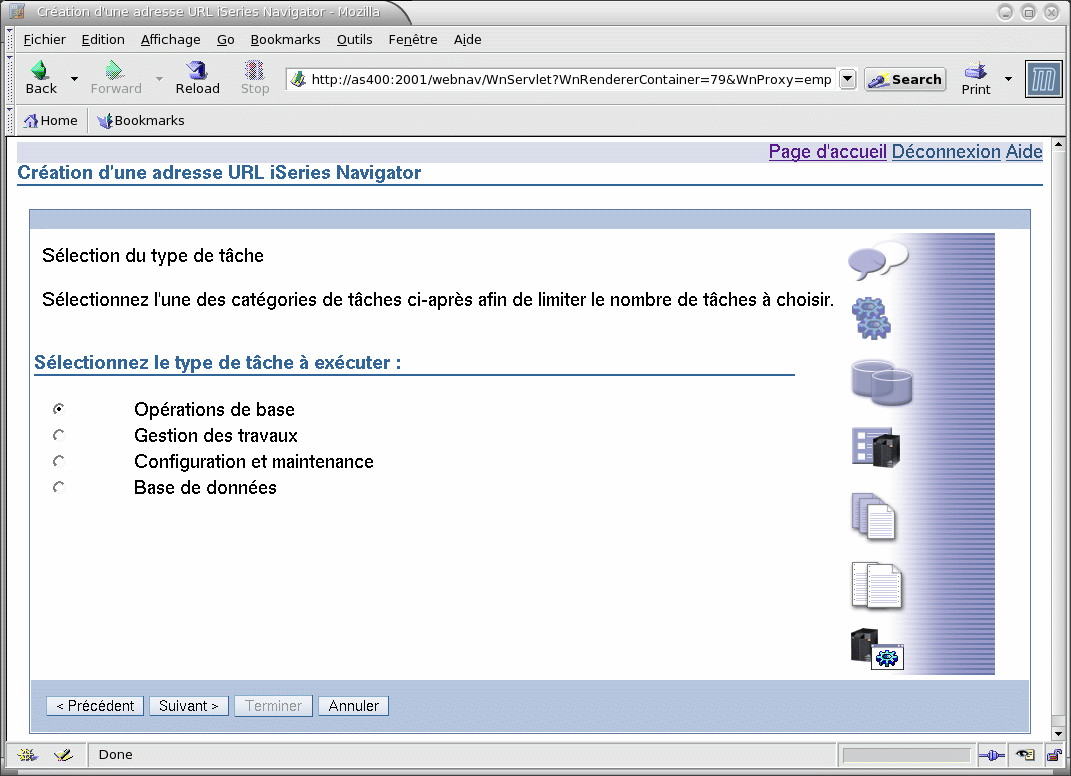Click the Home icon in bookmarks toolbar
Screen dimensions: 1071x776
click(31, 121)
